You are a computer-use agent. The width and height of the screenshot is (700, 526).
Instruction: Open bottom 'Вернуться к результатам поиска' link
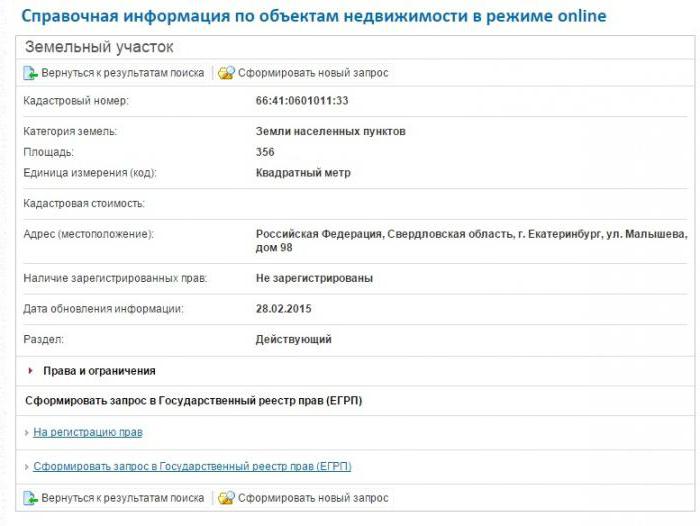click(x=122, y=498)
